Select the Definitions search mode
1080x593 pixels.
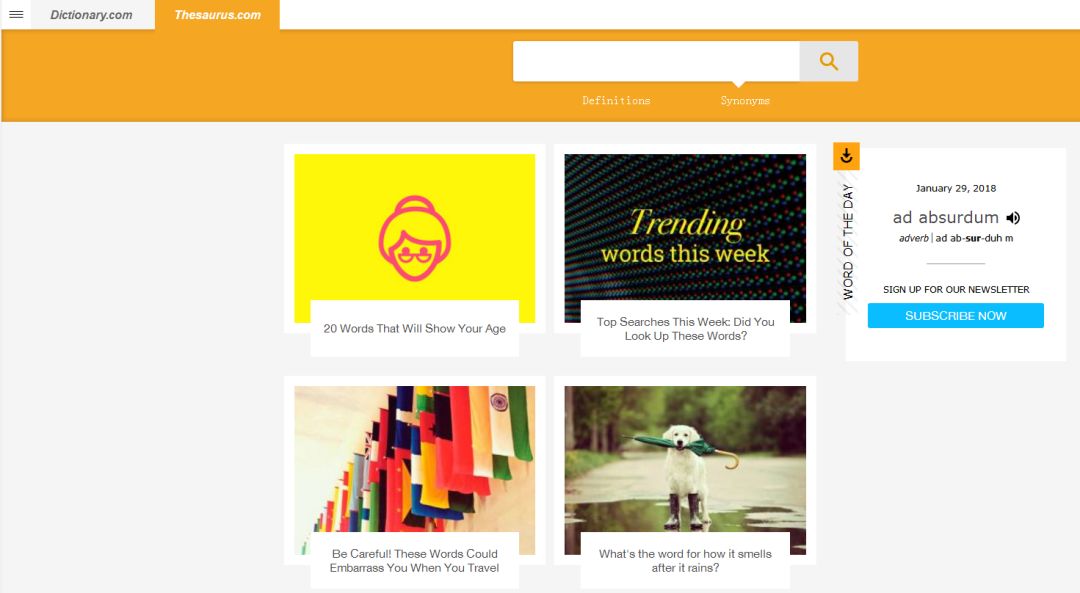pyautogui.click(x=616, y=101)
